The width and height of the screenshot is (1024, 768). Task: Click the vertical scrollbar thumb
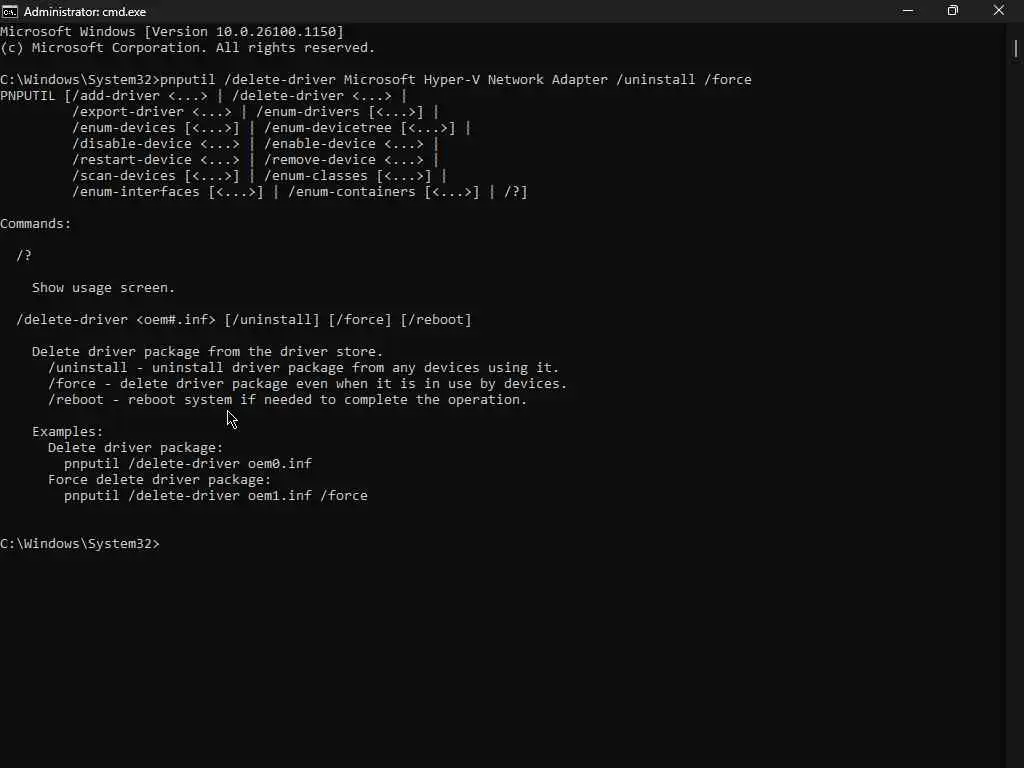[x=1016, y=49]
